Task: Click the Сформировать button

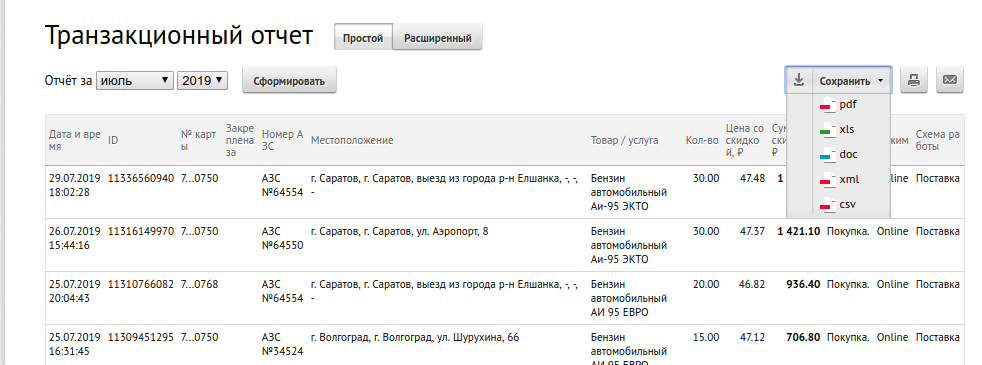Action: [289, 81]
